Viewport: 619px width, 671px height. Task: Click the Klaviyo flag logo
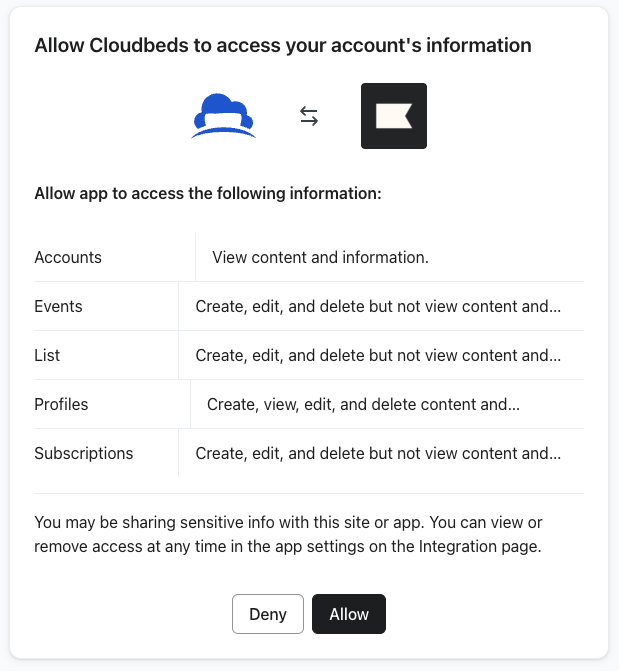(x=393, y=116)
